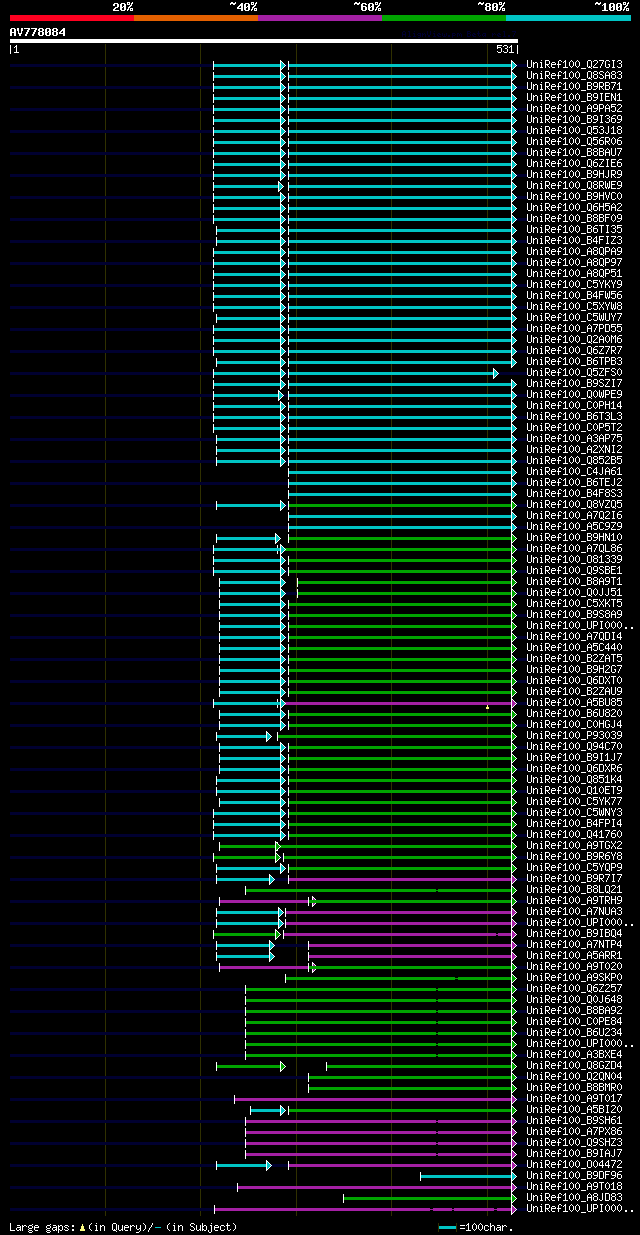Select the UniRef100_A9TGX2 label

click(574, 845)
